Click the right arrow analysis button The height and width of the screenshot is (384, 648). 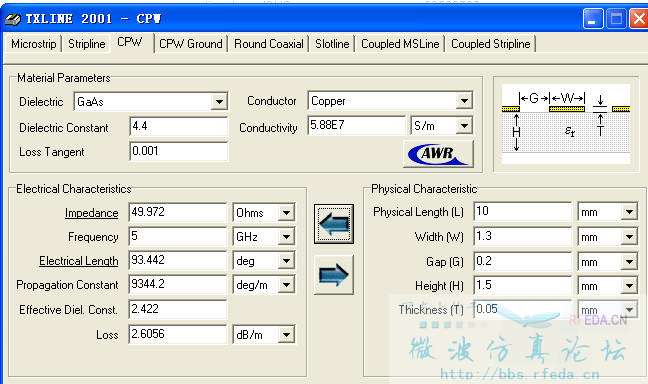(x=334, y=274)
